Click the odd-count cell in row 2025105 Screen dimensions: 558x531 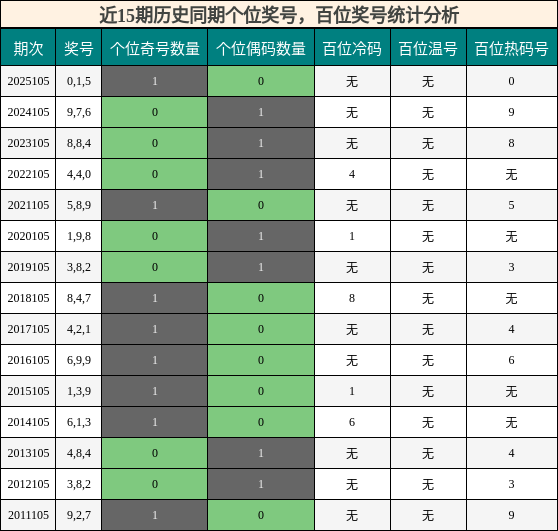pos(154,81)
